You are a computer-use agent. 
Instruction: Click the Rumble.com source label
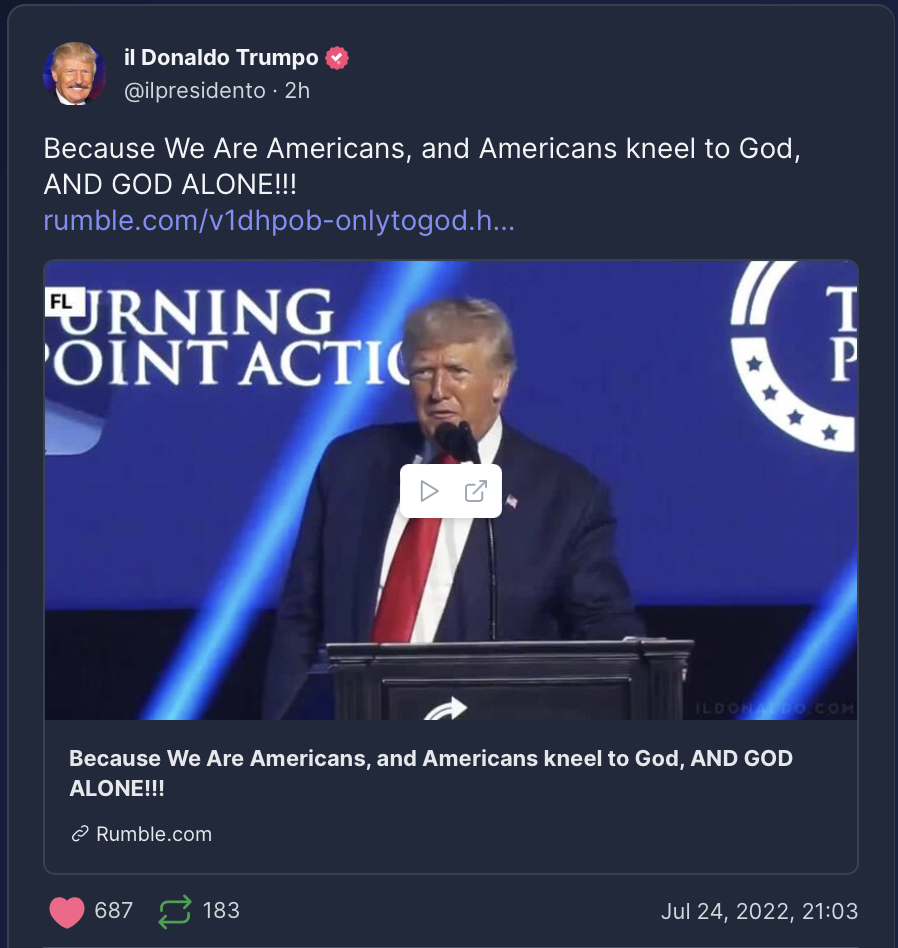[154, 834]
